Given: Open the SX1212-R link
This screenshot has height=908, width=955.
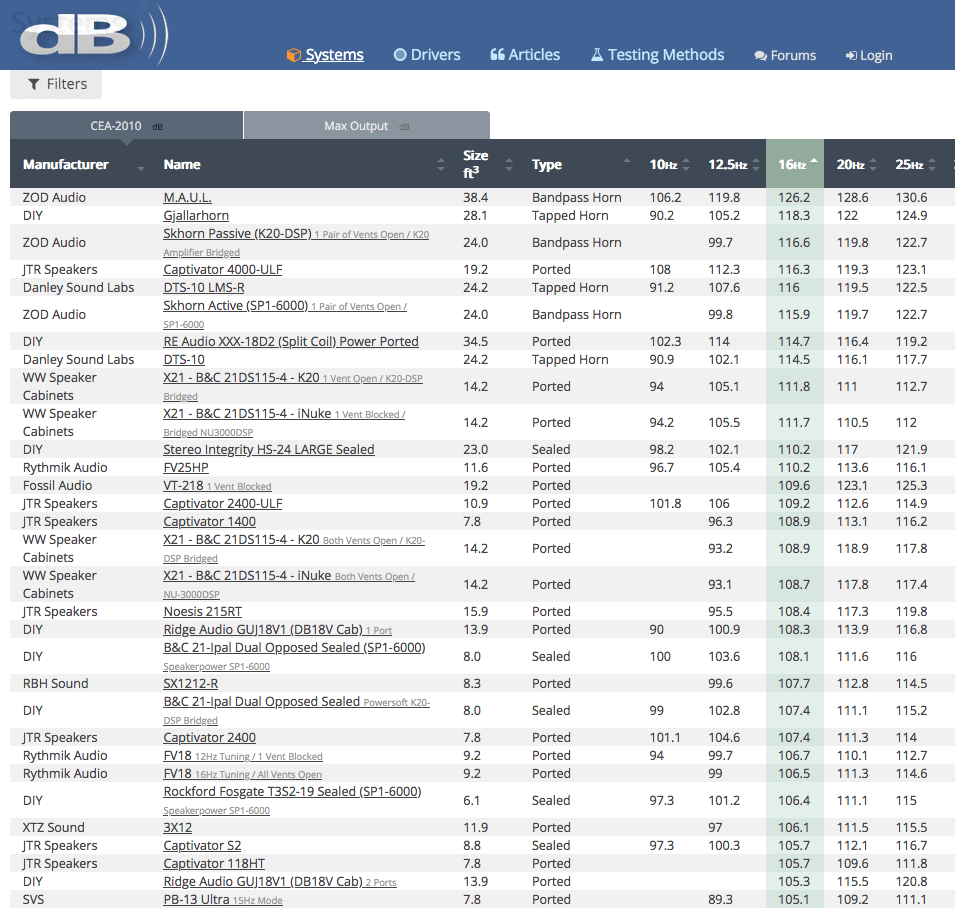Looking at the screenshot, I should [191, 683].
